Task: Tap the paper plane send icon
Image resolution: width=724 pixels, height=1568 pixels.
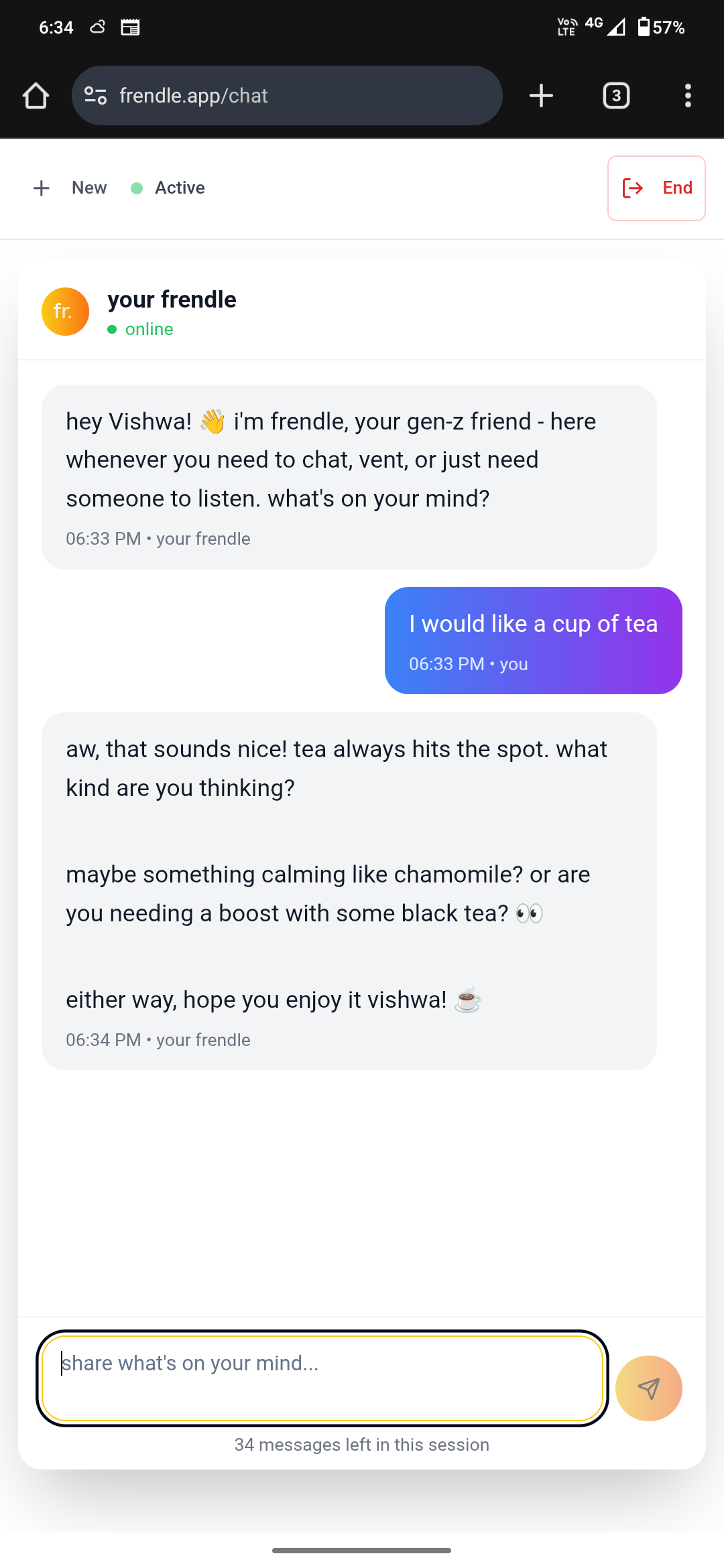Action: (648, 1388)
